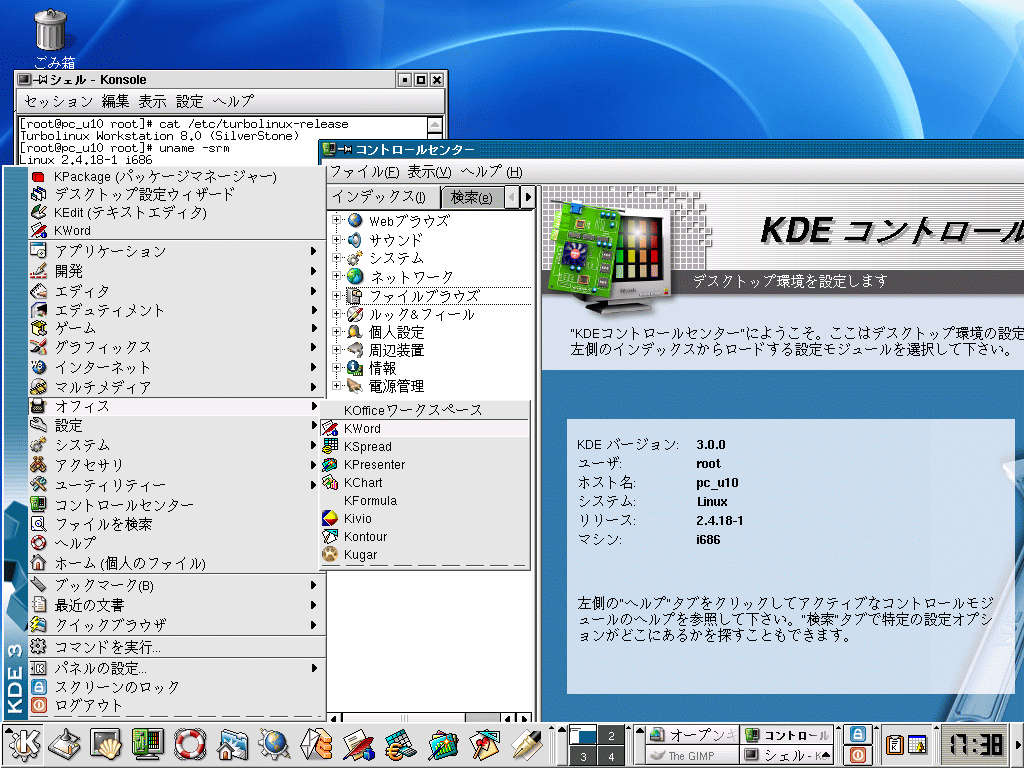The width and height of the screenshot is (1024, 768).
Task: Click the panel clock showing 17:38
Action: pyautogui.click(x=976, y=744)
